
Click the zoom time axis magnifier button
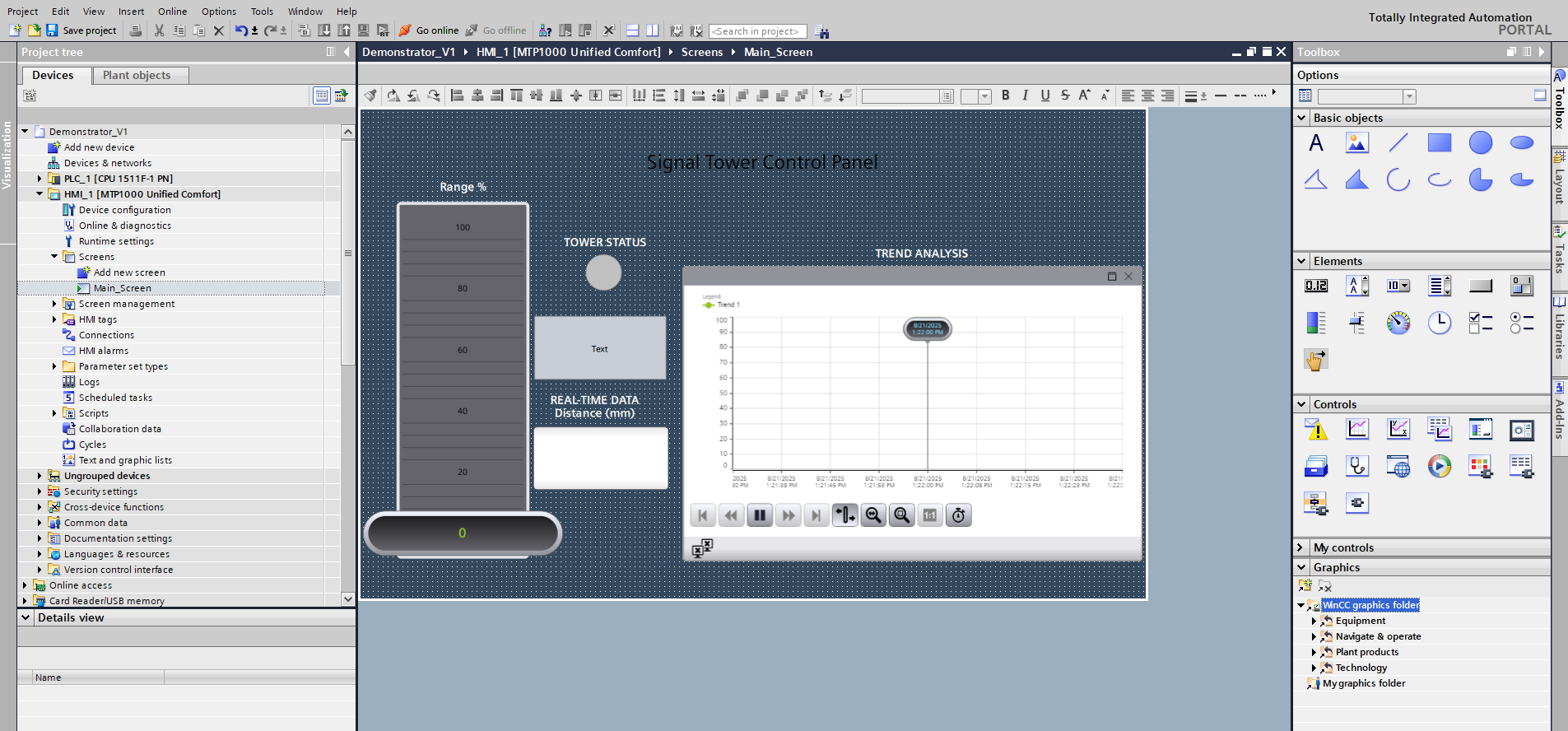pyautogui.click(x=873, y=515)
